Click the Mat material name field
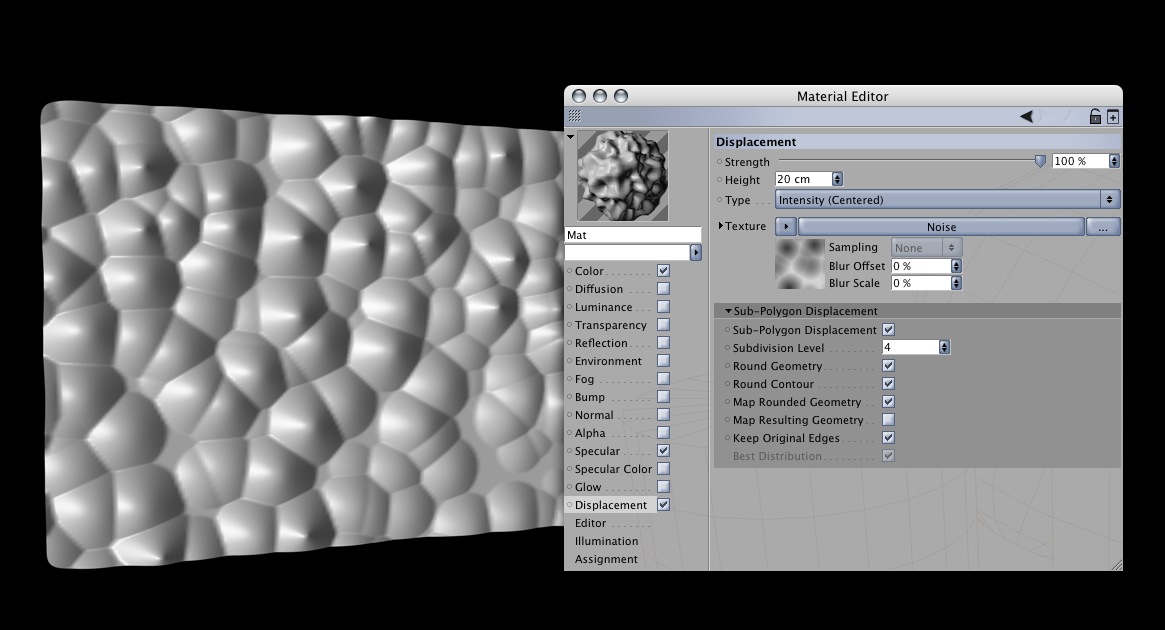This screenshot has height=630, width=1165. tap(633, 235)
